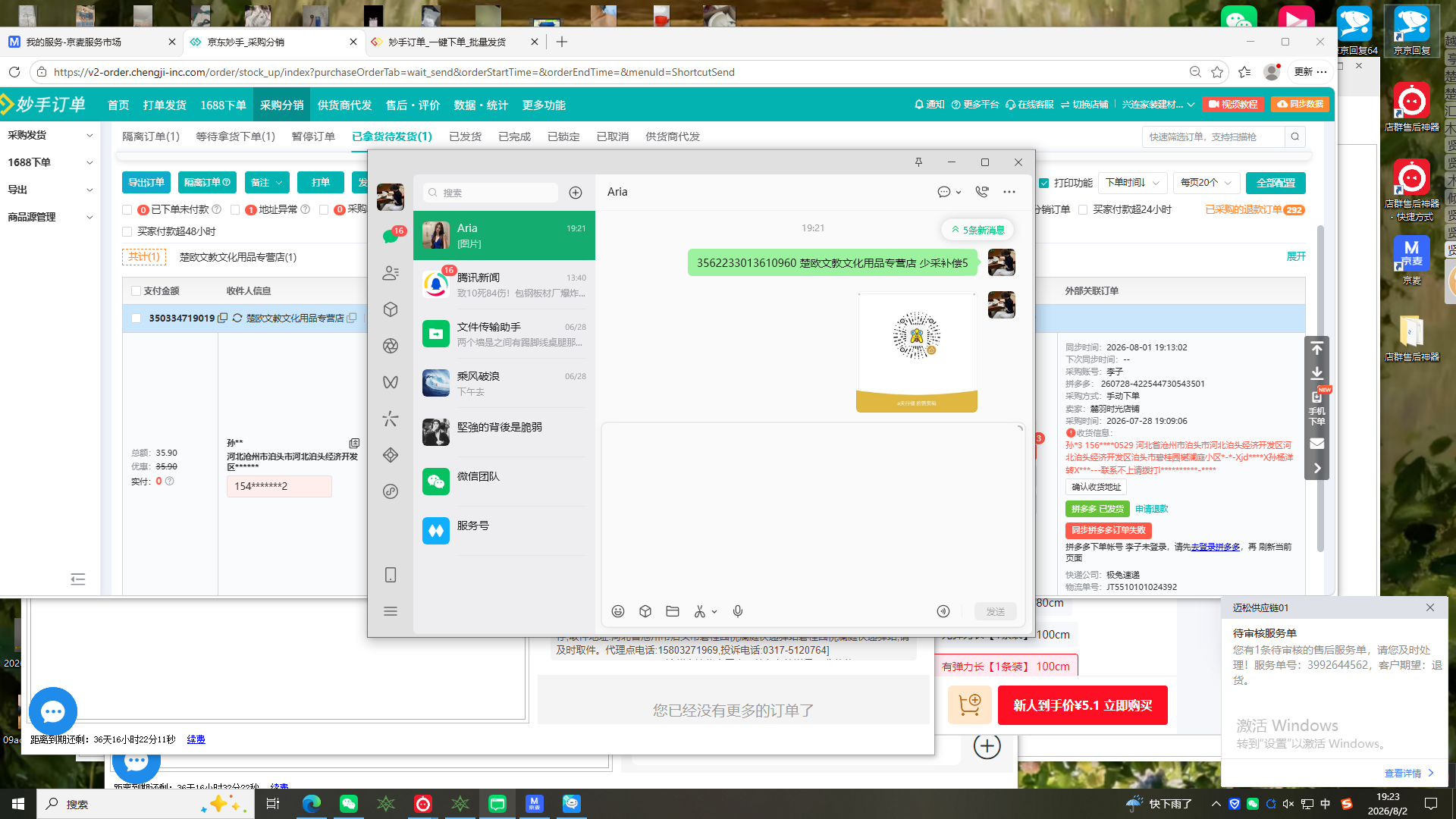This screenshot has height=819, width=1456.
Task: Open the emoji picker in chat toolbar
Action: pyautogui.click(x=618, y=611)
